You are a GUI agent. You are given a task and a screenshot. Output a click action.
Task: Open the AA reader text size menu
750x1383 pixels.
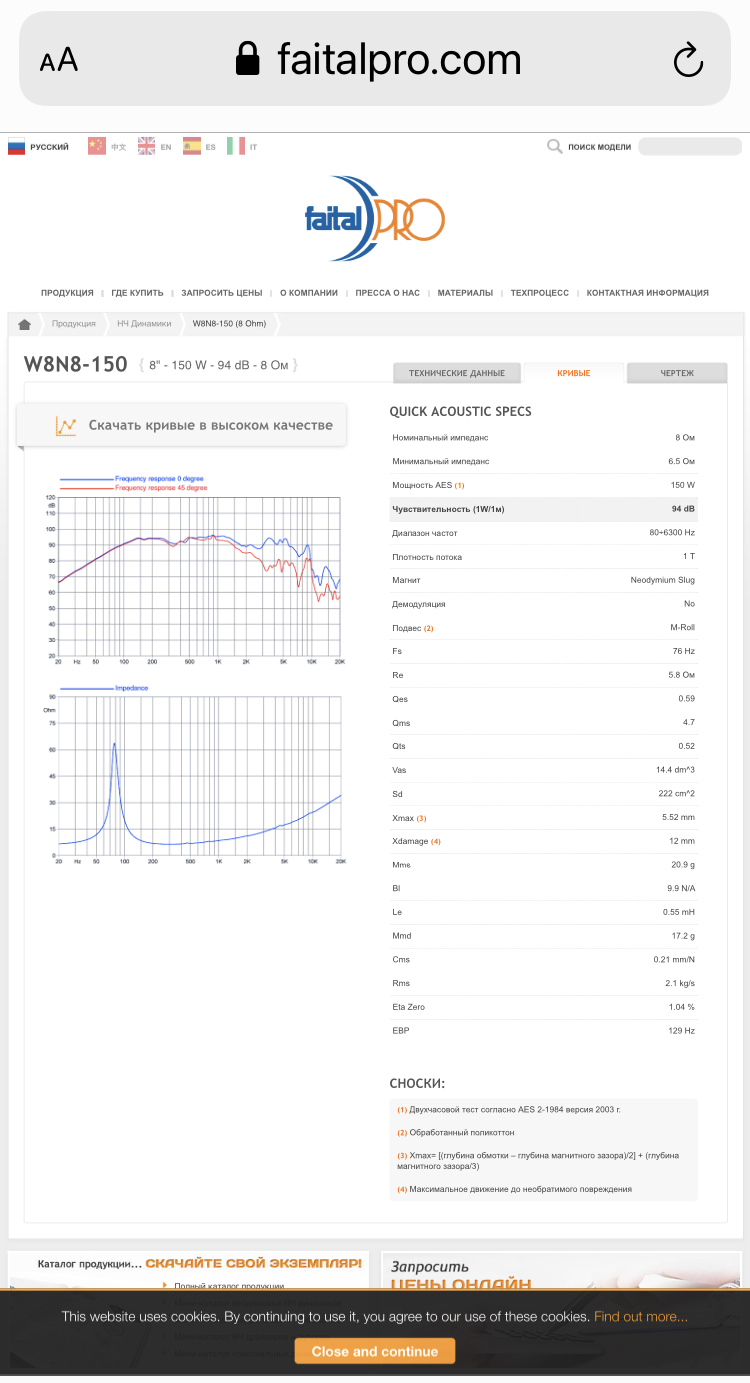[x=59, y=60]
